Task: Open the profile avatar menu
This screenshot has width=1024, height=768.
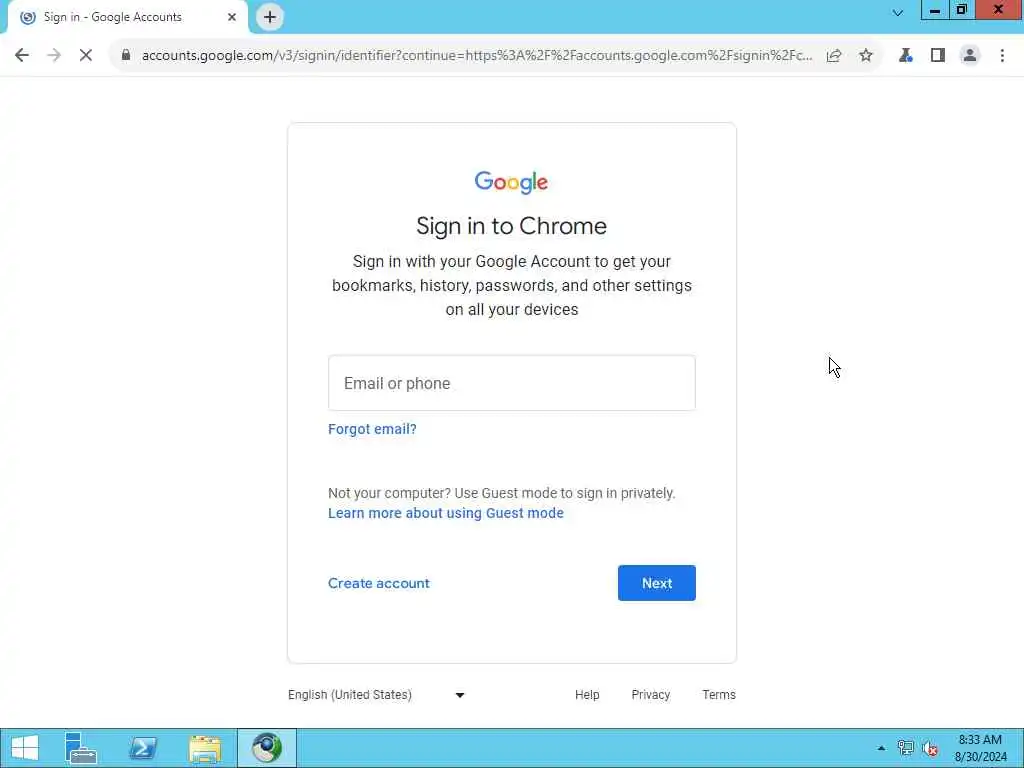Action: [x=970, y=56]
